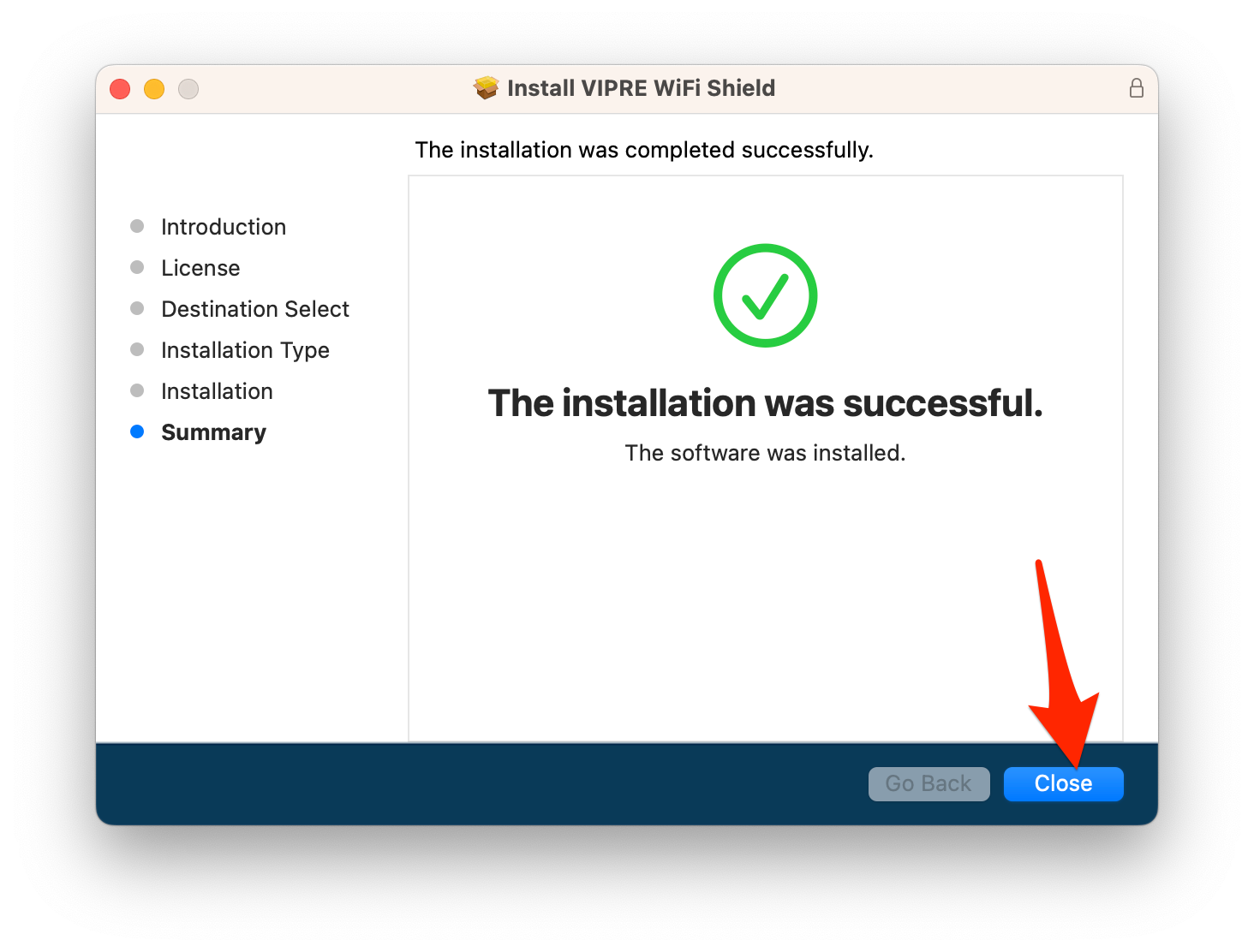Click the Installation Type step label
1254x952 pixels.
(245, 350)
